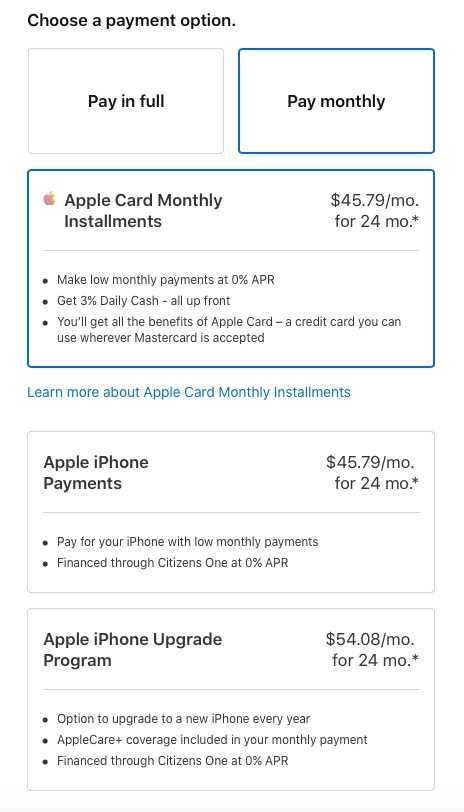
Task: Open Learn more about Apple Card Monthly Installments
Action: (x=188, y=392)
